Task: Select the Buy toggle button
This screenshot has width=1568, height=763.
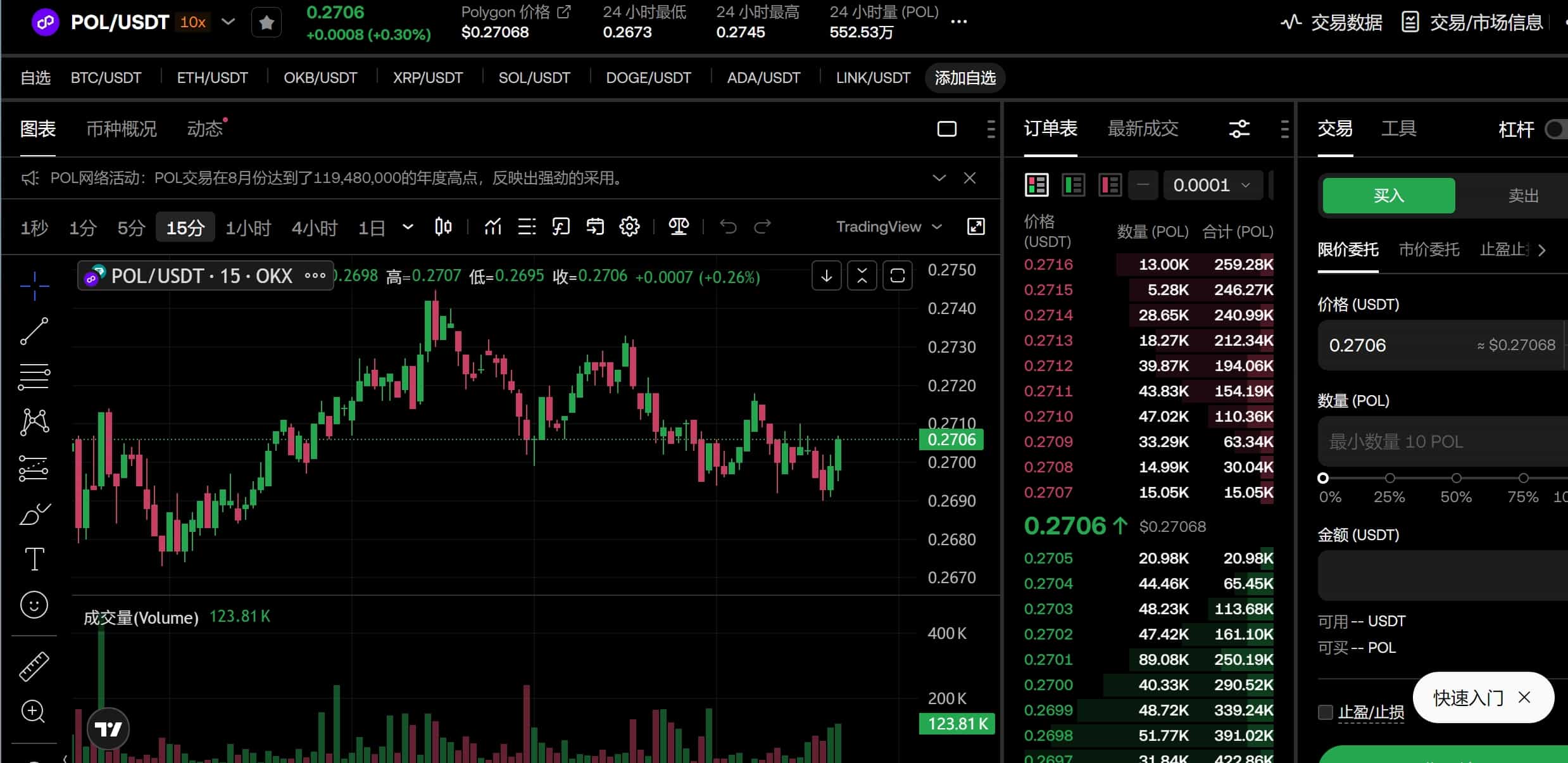Action: (1388, 196)
